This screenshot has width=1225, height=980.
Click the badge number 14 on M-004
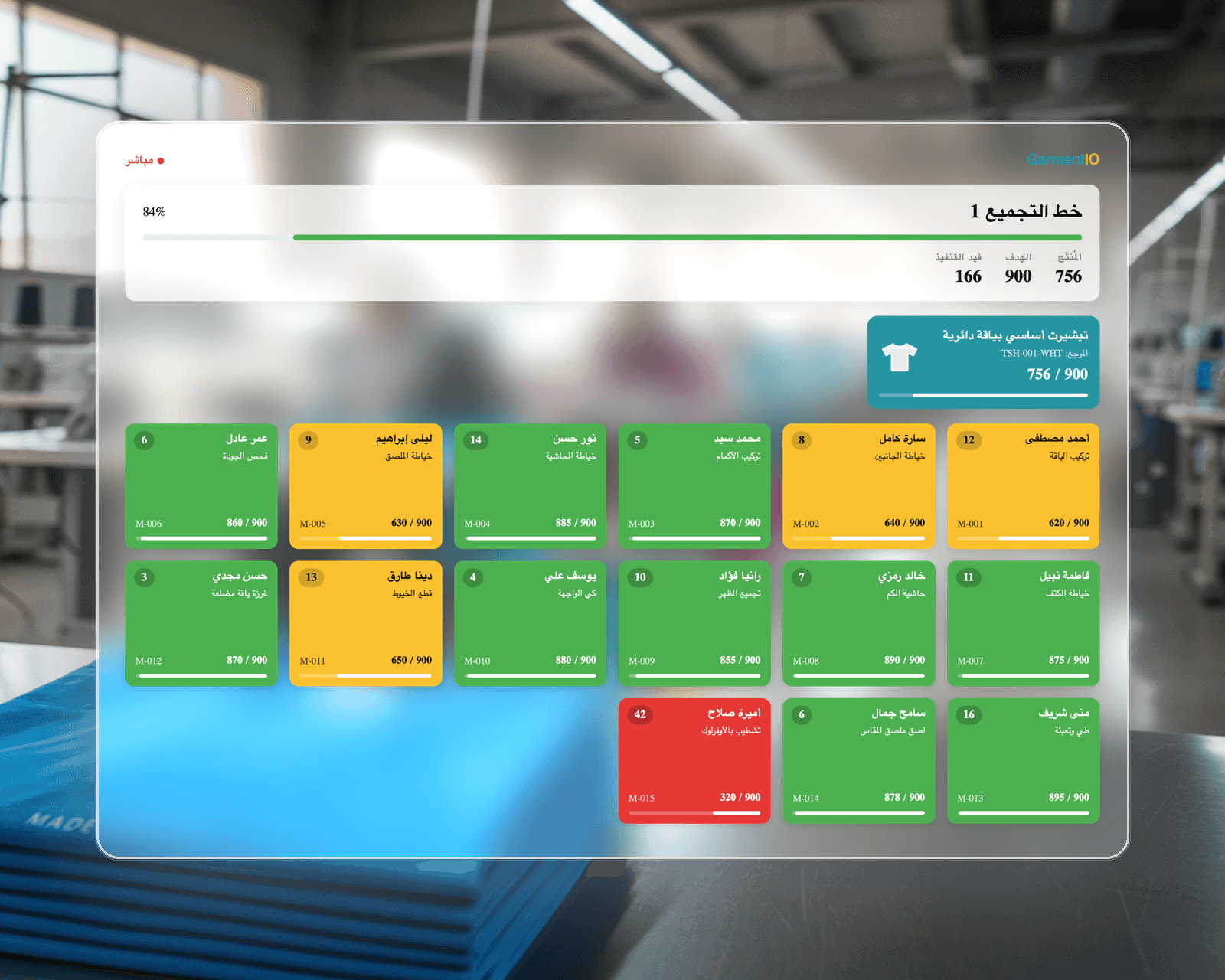click(475, 440)
